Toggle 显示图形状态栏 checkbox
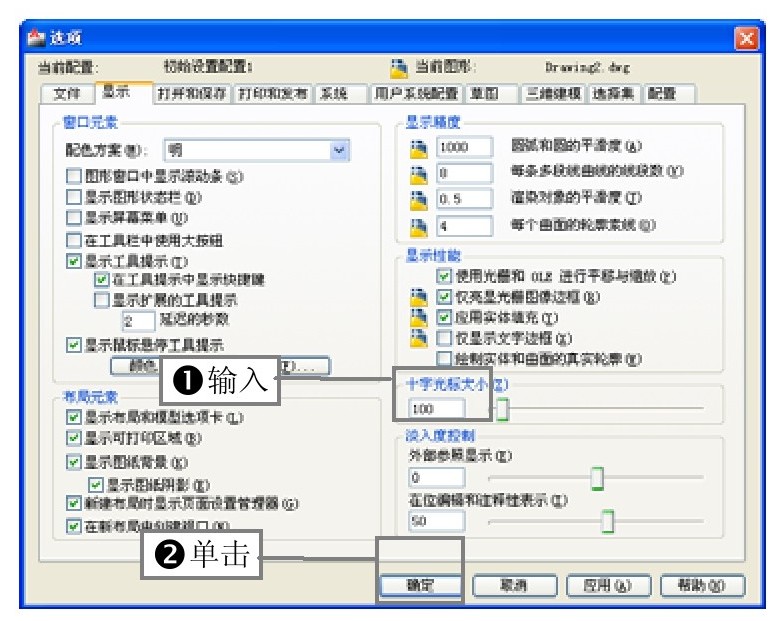 (x=74, y=197)
